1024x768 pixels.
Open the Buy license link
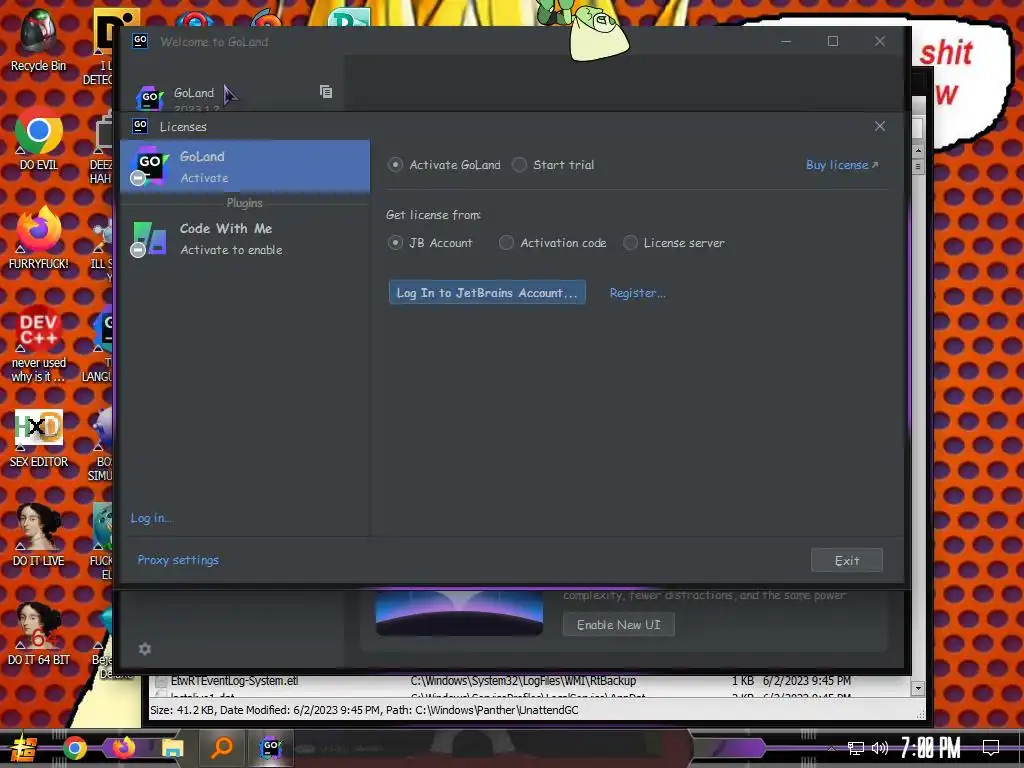(x=842, y=165)
